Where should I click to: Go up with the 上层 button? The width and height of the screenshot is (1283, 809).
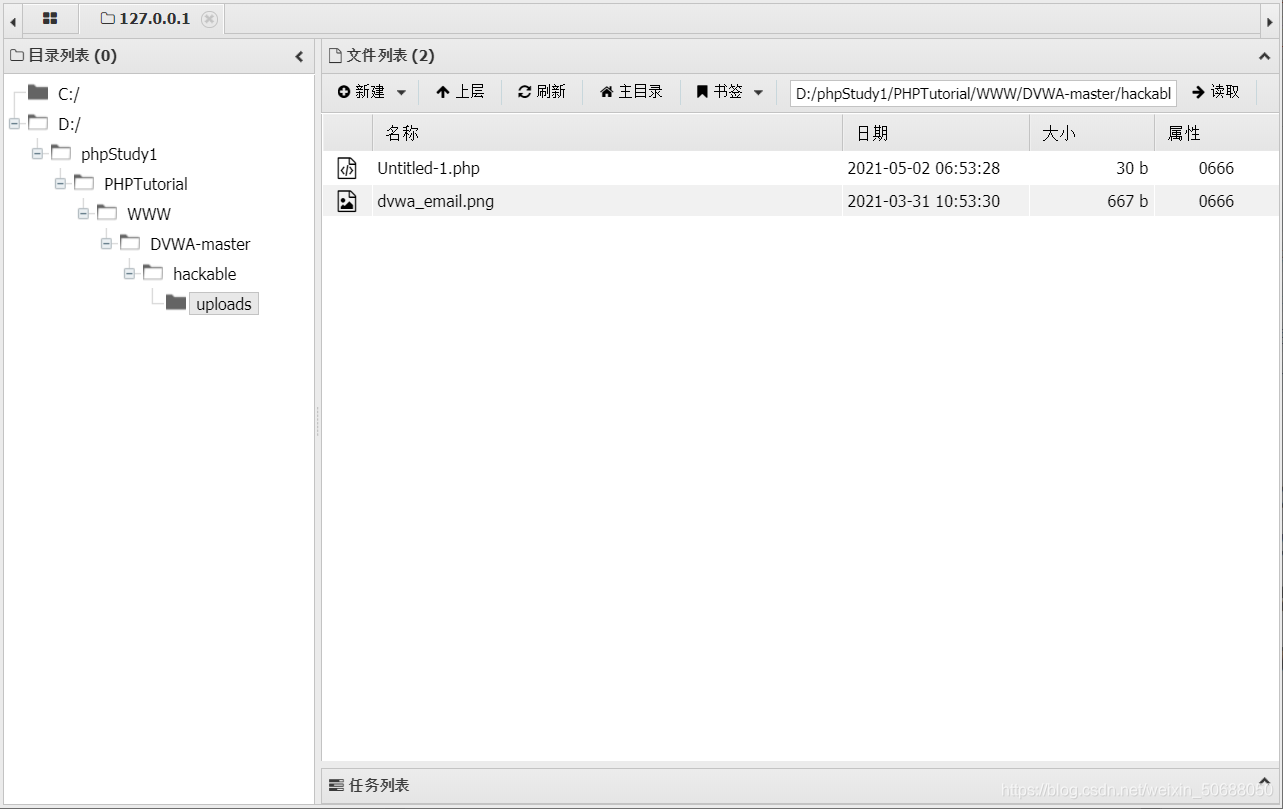click(x=460, y=92)
